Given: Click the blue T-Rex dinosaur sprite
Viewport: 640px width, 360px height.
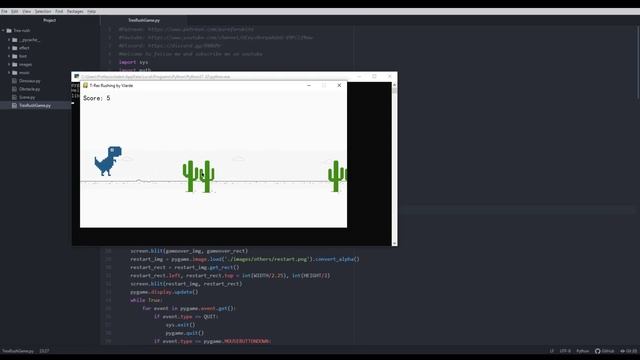Looking at the screenshot, I should (x=108, y=161).
